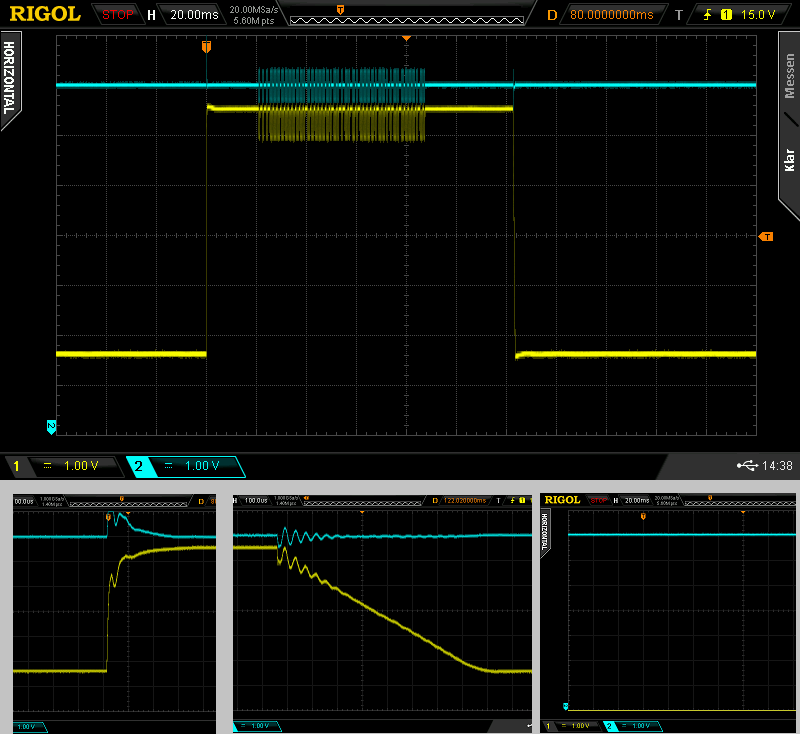Click the 80.0000000ms delay value

pos(612,15)
